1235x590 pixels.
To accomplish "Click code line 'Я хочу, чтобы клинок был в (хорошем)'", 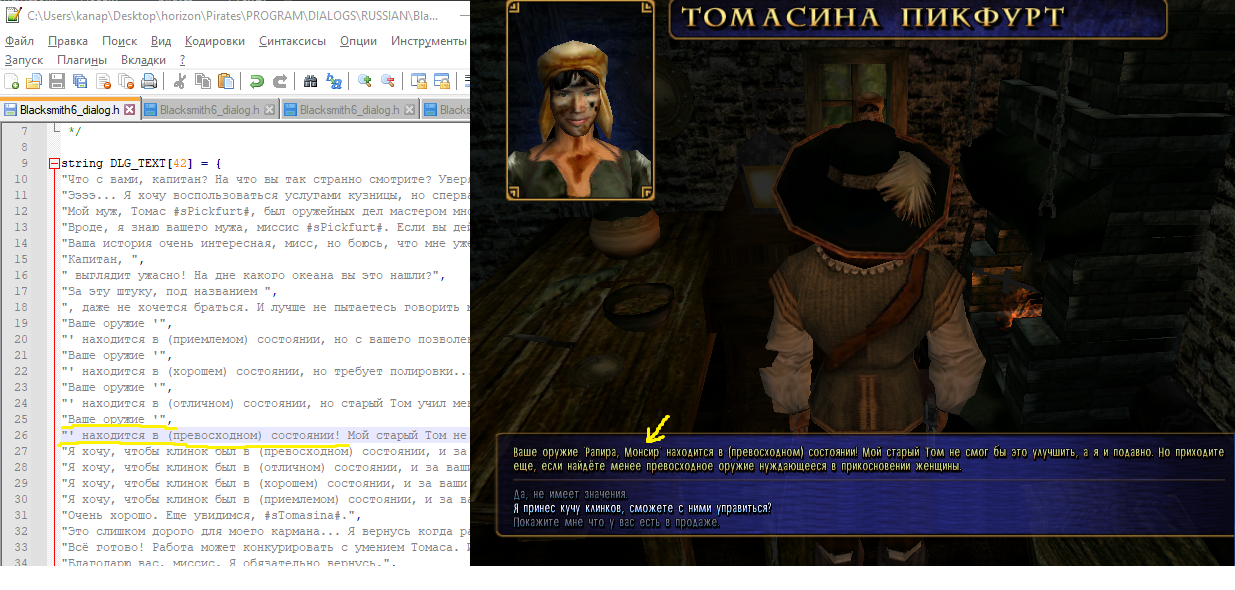I will coord(264,483).
